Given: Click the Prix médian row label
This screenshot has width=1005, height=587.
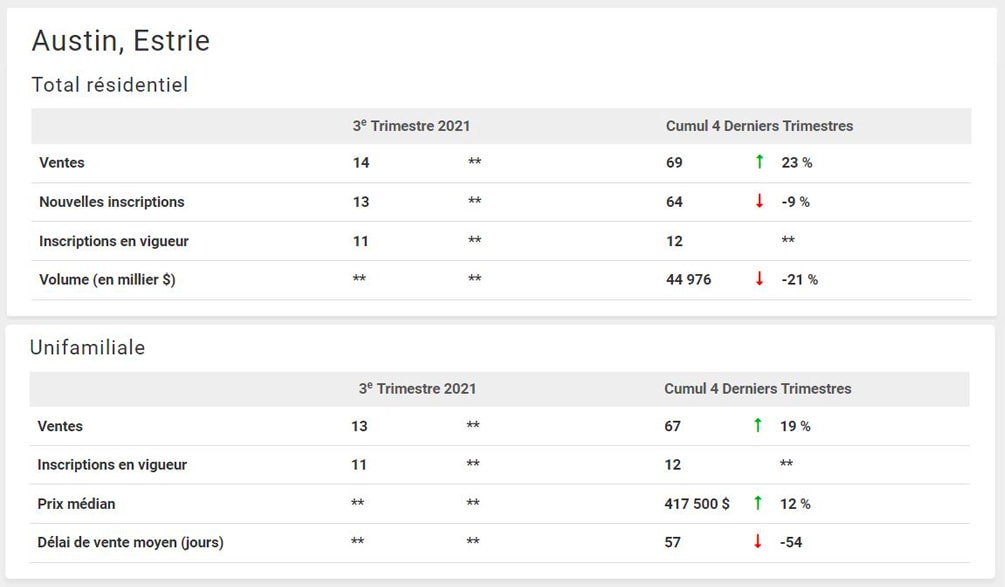Looking at the screenshot, I should pyautogui.click(x=77, y=503).
